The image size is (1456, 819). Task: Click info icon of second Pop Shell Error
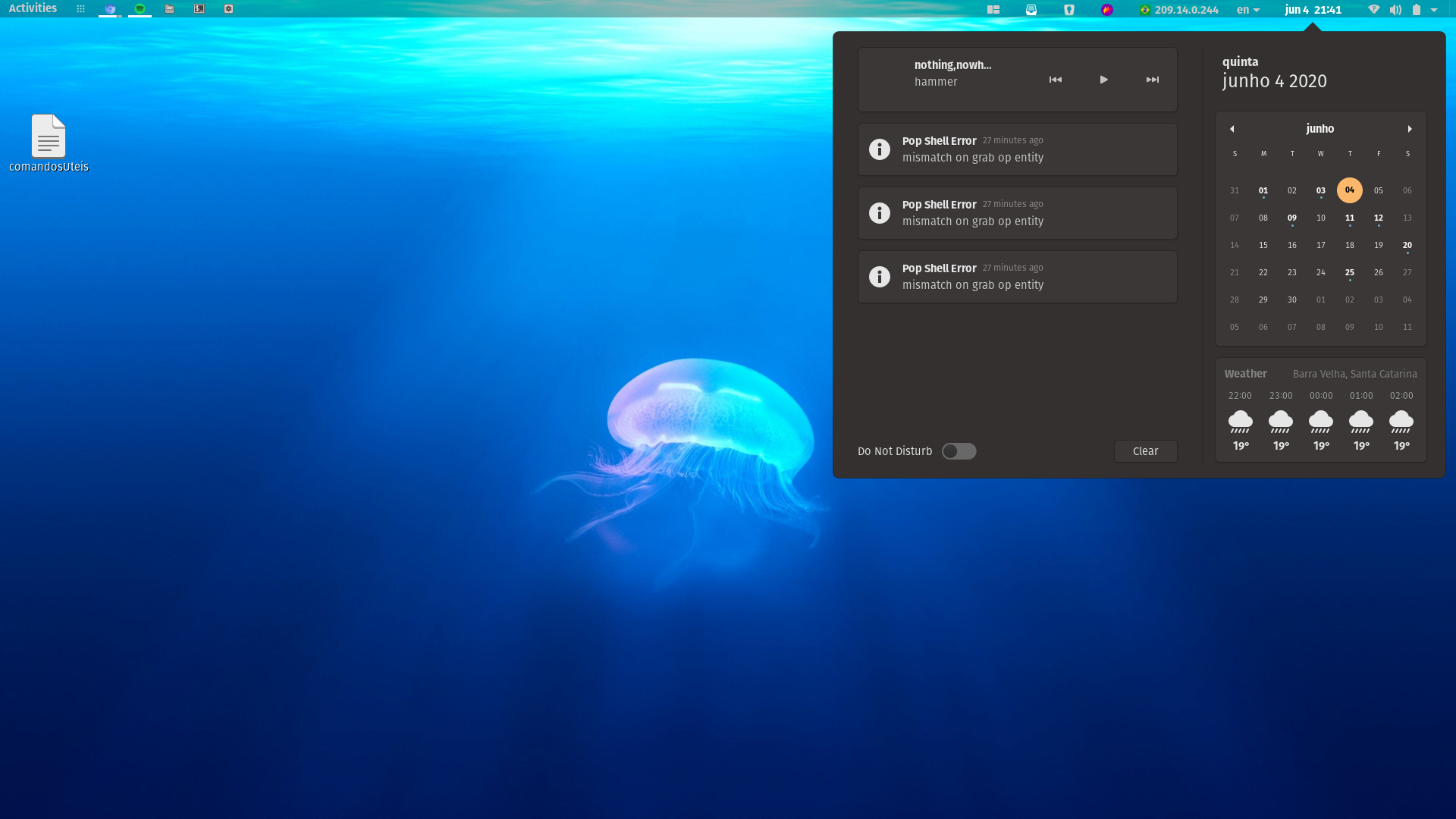(x=880, y=213)
